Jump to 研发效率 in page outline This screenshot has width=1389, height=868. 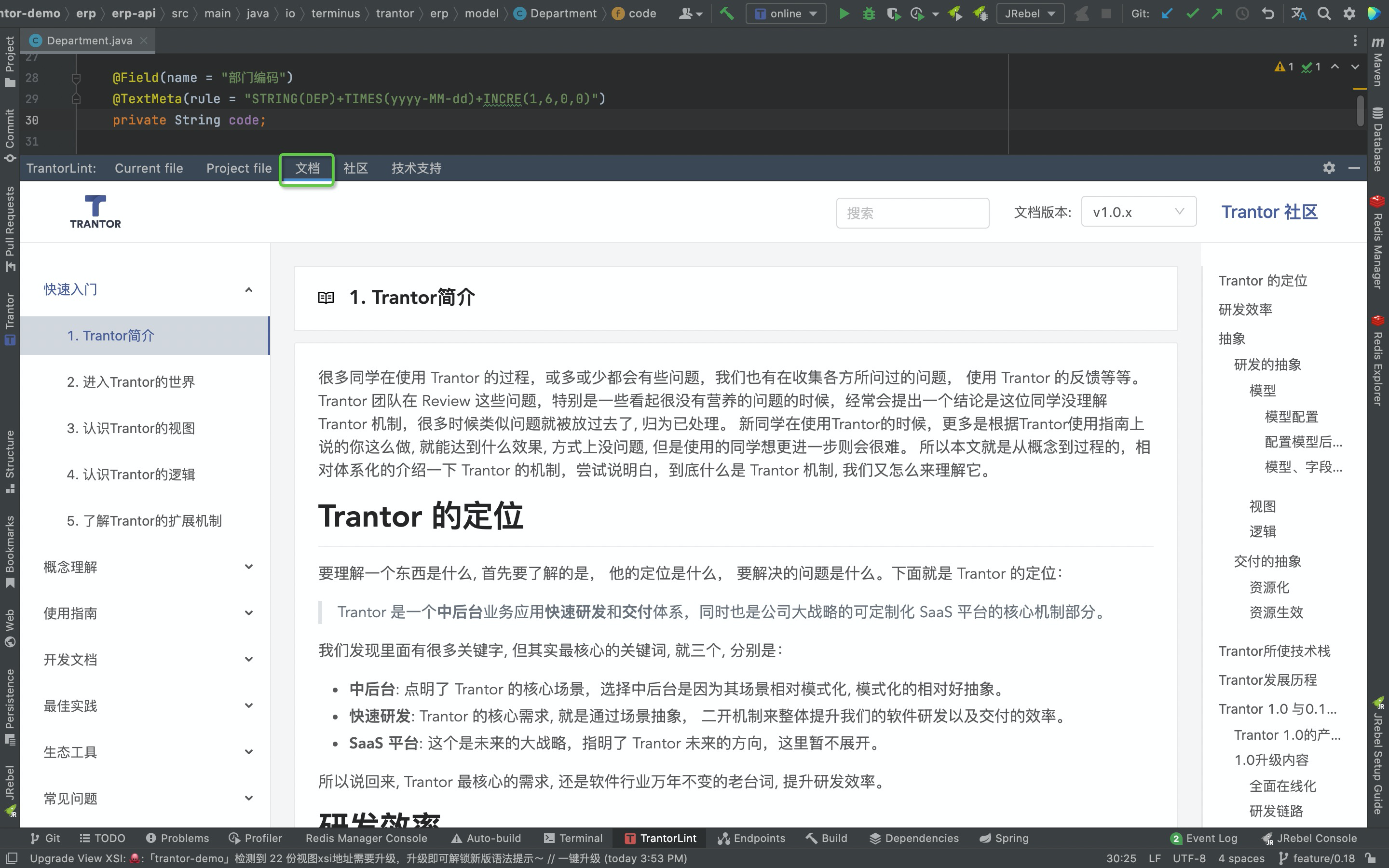tap(1245, 310)
